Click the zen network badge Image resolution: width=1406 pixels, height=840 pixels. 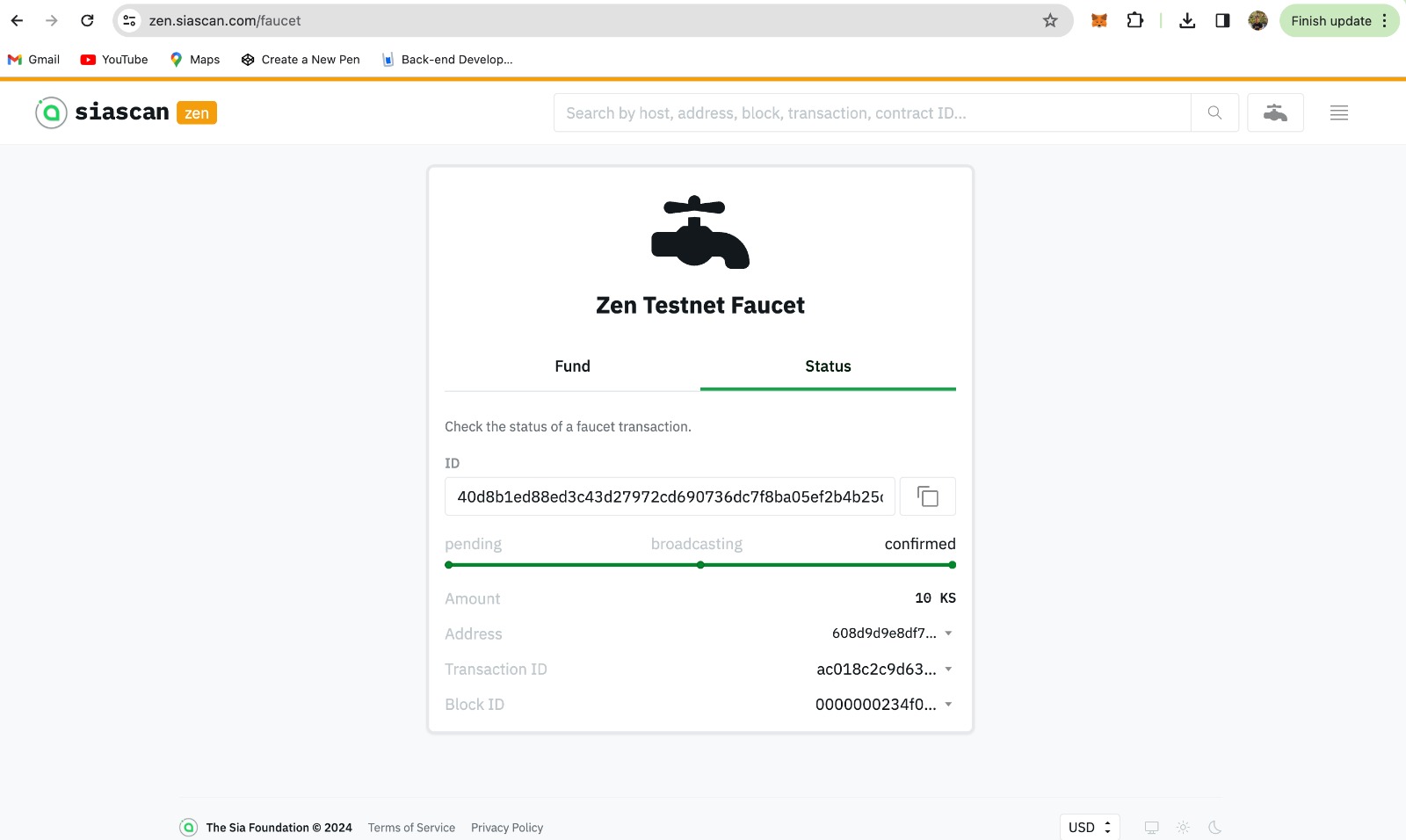(x=197, y=112)
